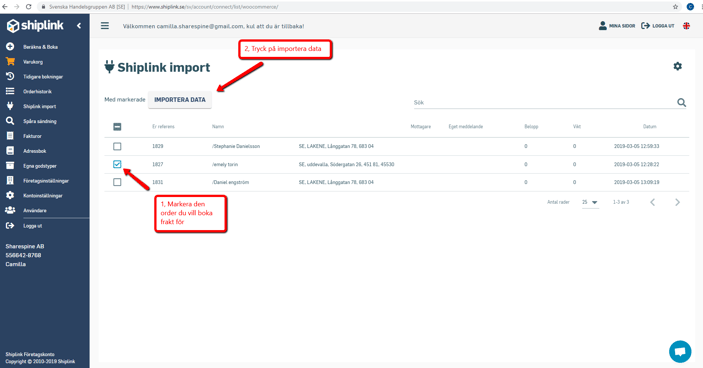Viewport: 703px width, 368px height.
Task: Click the Adressbok book icon
Action: tap(10, 151)
